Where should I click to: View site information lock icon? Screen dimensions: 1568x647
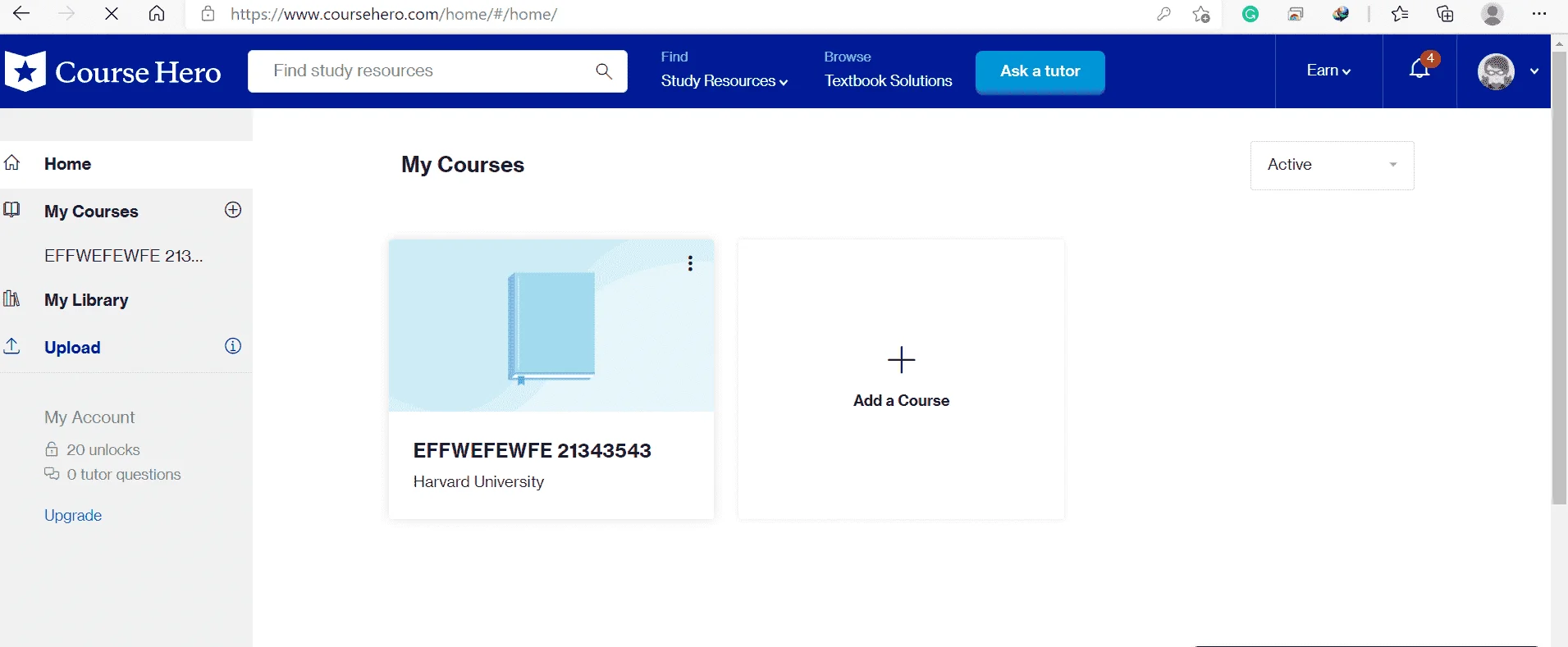208,14
